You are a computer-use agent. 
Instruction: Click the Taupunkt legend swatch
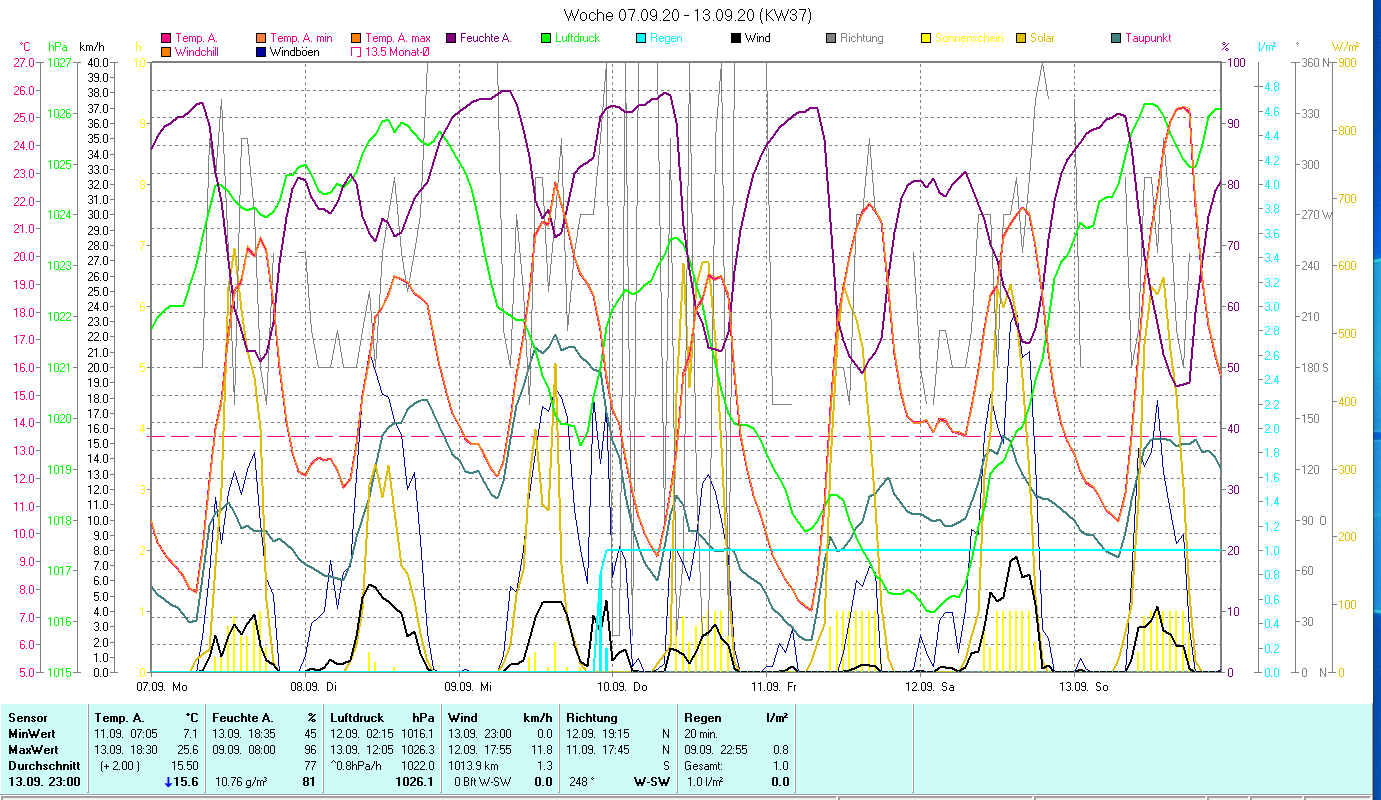(1116, 38)
